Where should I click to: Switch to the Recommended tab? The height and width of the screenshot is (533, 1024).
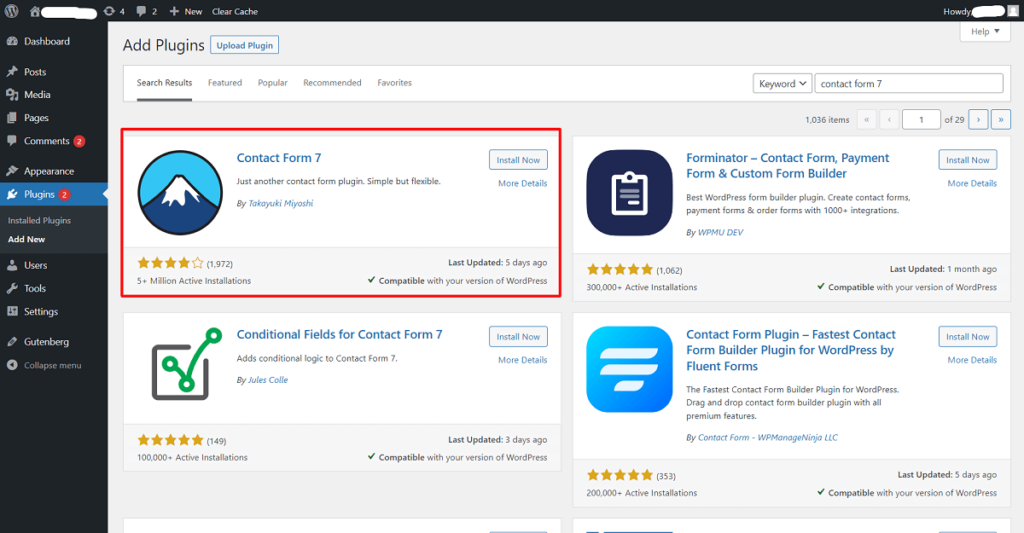tap(332, 83)
